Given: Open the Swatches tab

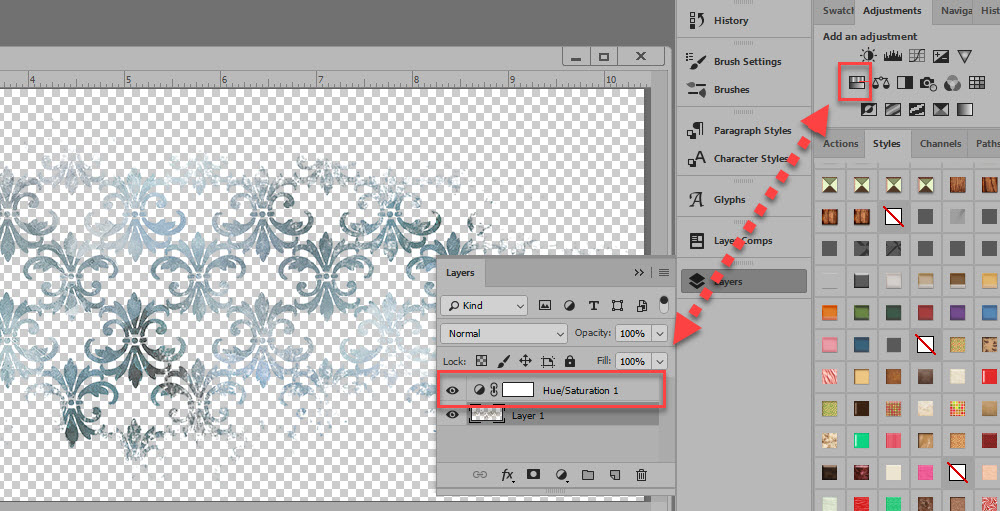Looking at the screenshot, I should click(x=836, y=11).
